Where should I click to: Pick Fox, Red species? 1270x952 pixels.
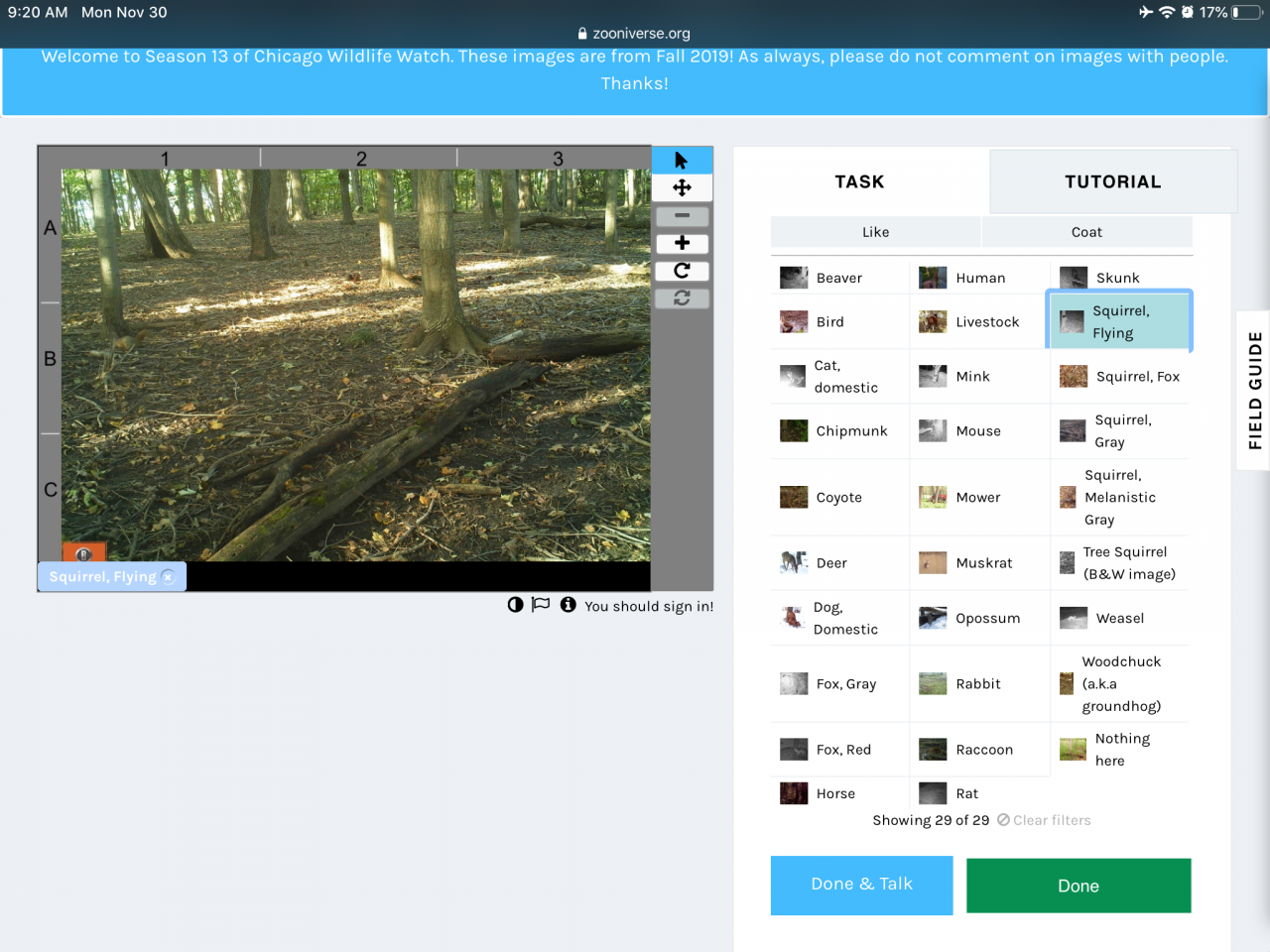click(839, 750)
